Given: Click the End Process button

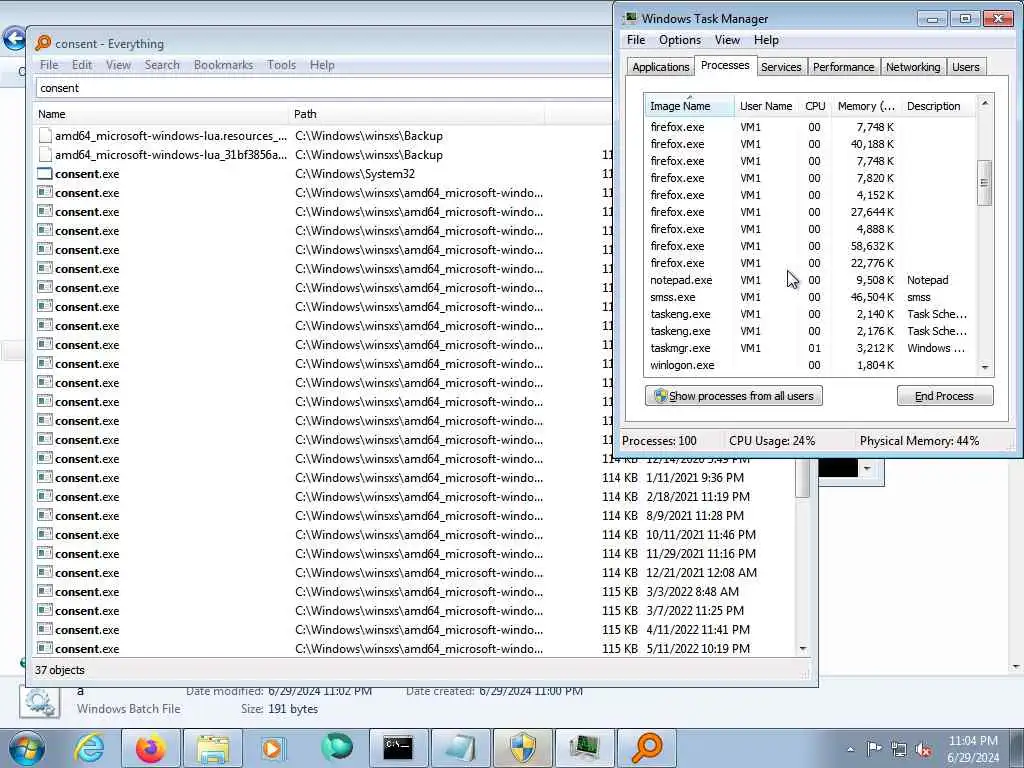Looking at the screenshot, I should point(944,396).
